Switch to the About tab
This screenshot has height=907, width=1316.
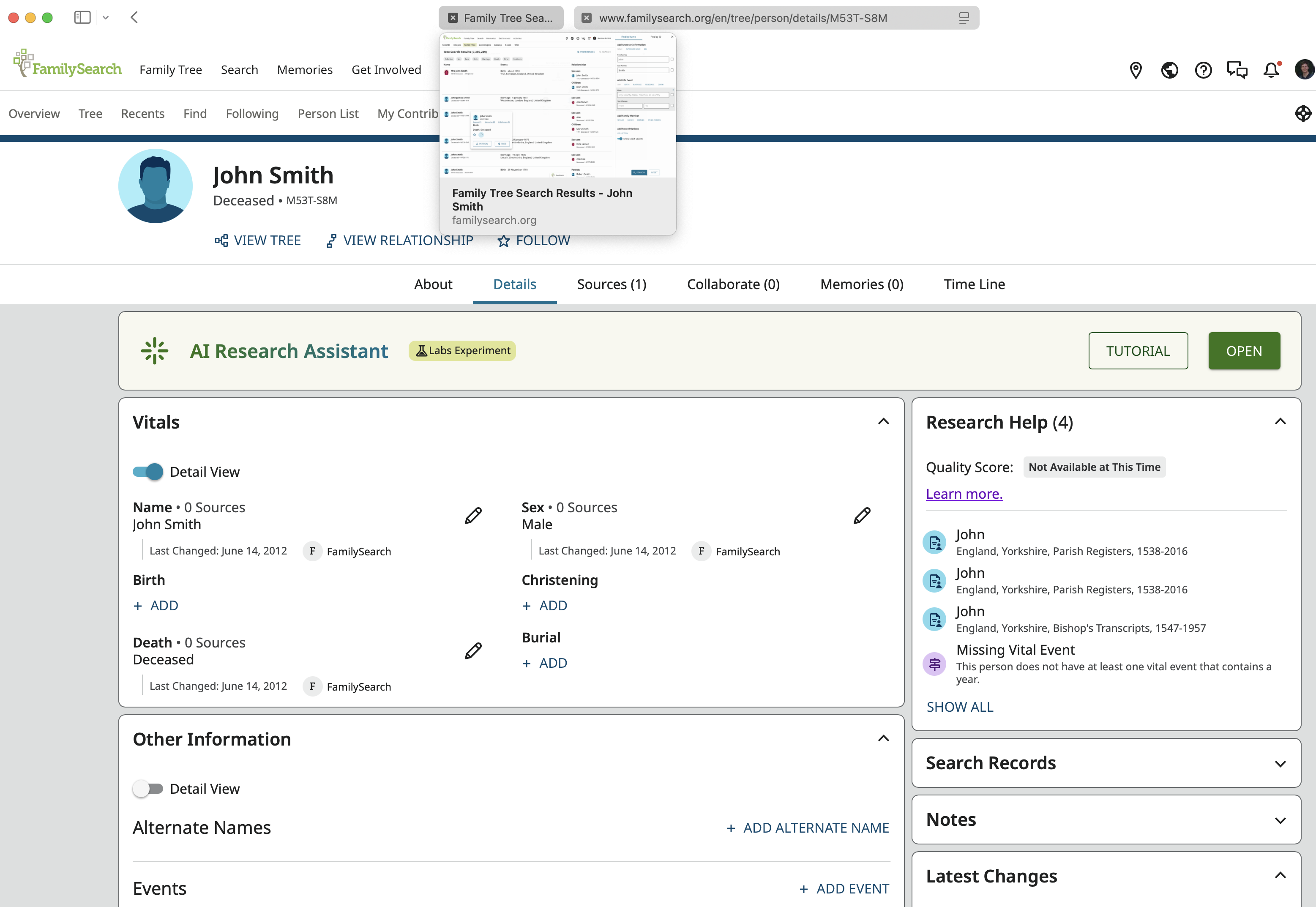tap(433, 284)
